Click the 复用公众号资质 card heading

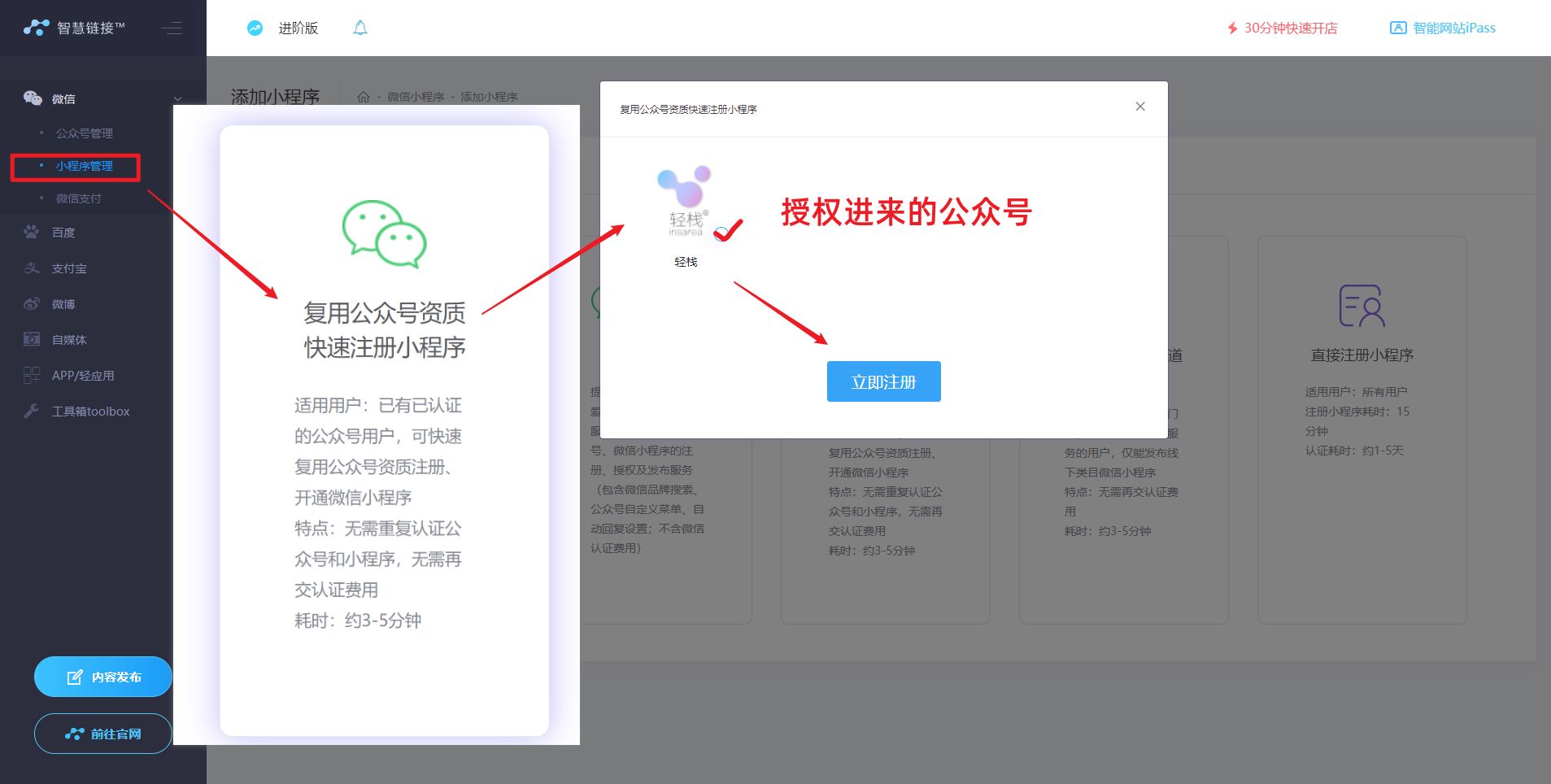(385, 330)
